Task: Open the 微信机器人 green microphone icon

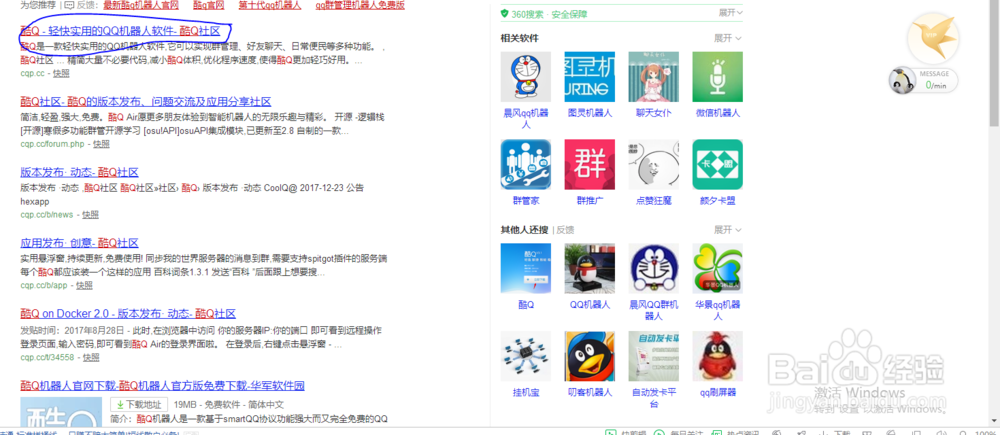Action: click(717, 77)
